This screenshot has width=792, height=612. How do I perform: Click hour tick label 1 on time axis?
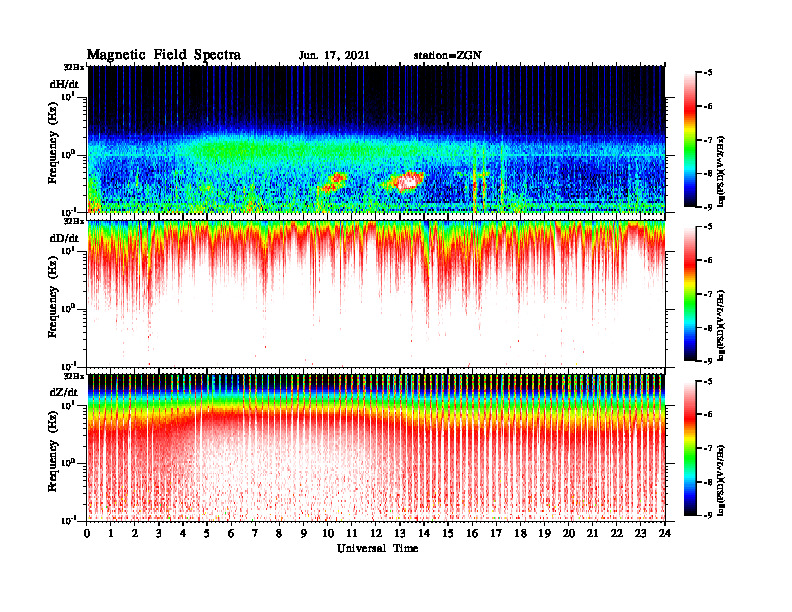pyautogui.click(x=111, y=534)
